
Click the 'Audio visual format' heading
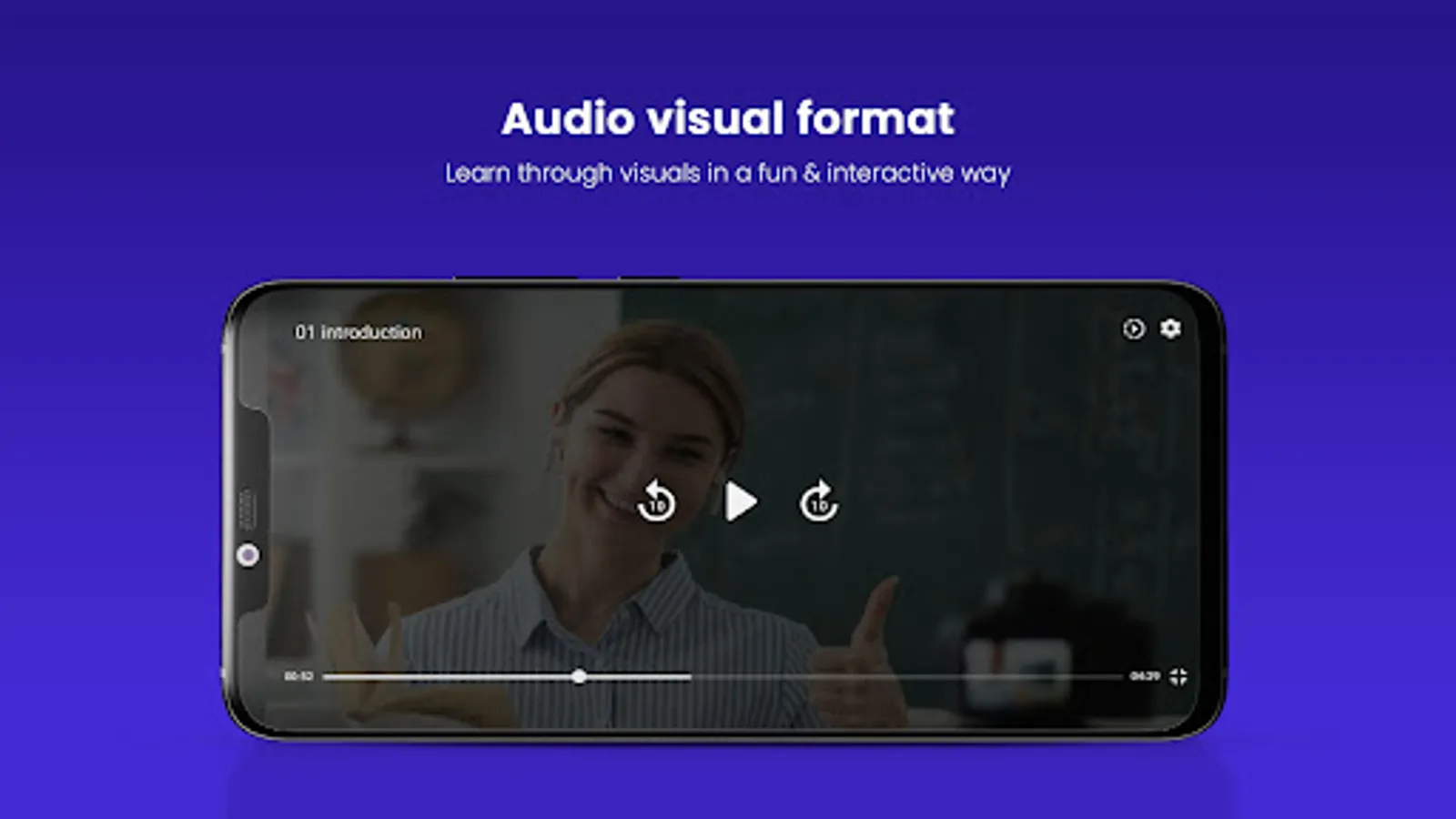coord(728,118)
